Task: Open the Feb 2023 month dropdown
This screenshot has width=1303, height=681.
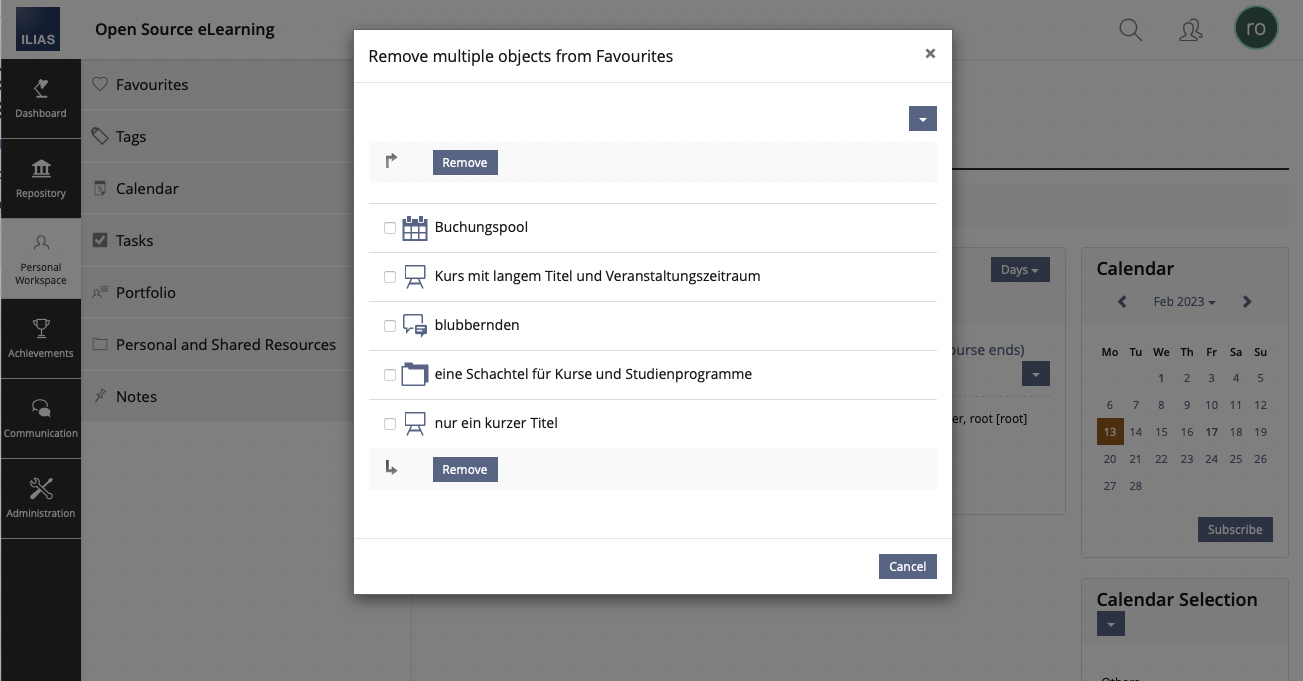Action: click(1183, 302)
